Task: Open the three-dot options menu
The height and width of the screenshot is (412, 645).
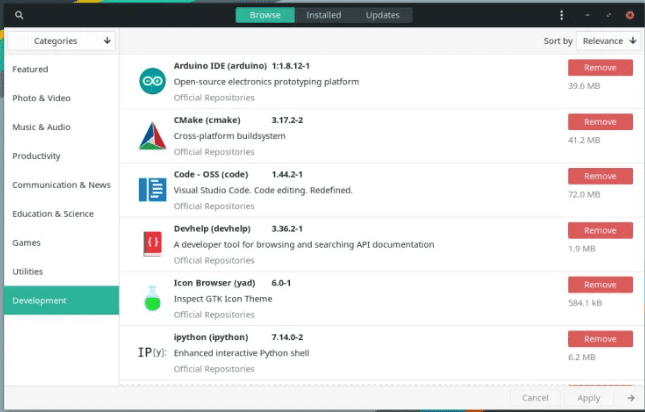Action: pyautogui.click(x=561, y=15)
